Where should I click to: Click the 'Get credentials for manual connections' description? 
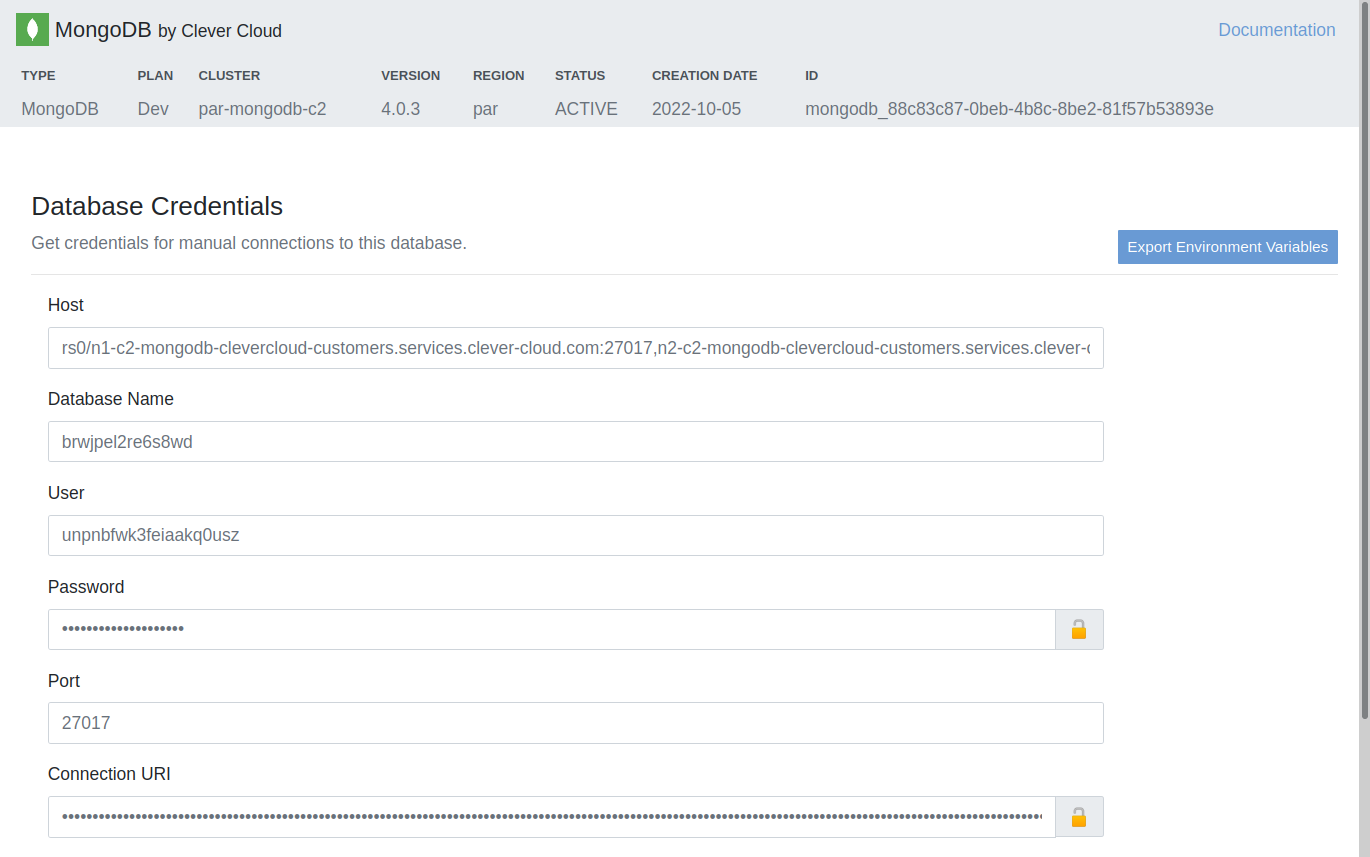(249, 243)
